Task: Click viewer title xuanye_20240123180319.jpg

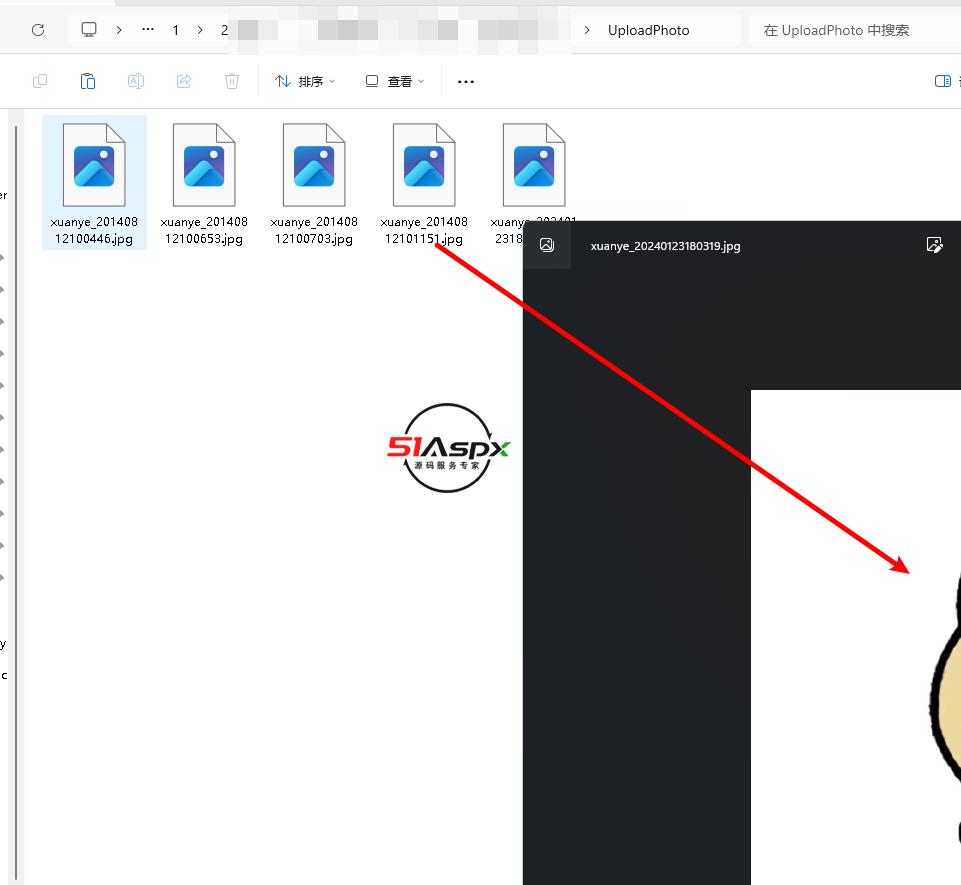Action: [666, 246]
